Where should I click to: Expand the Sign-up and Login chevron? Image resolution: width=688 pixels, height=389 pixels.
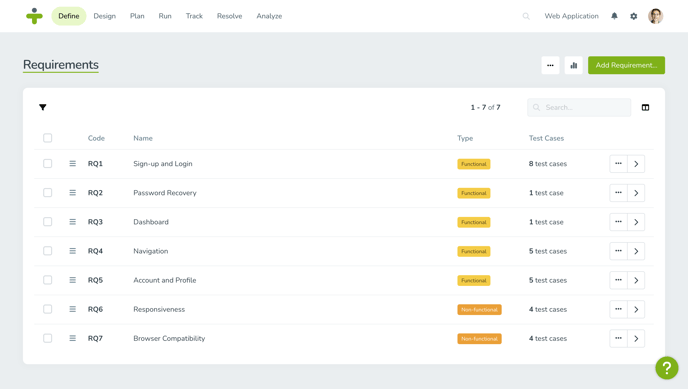636,164
